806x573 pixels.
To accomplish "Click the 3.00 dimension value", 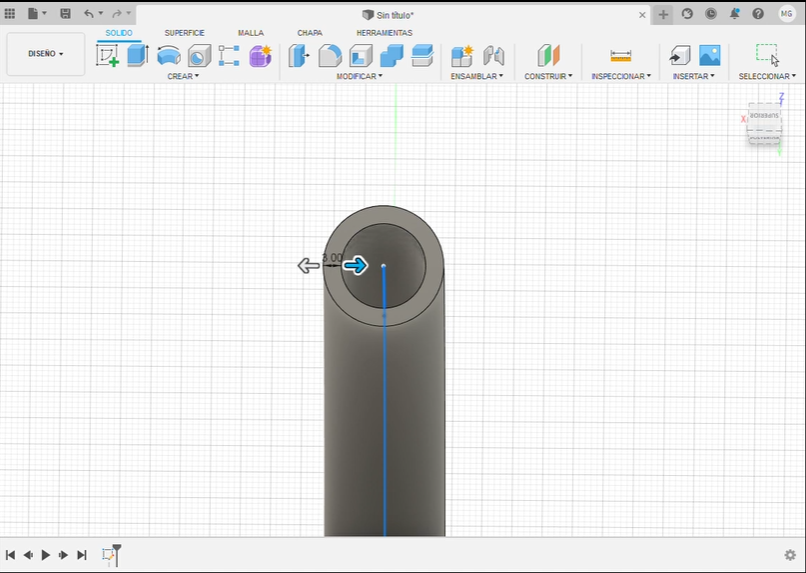I will point(332,257).
